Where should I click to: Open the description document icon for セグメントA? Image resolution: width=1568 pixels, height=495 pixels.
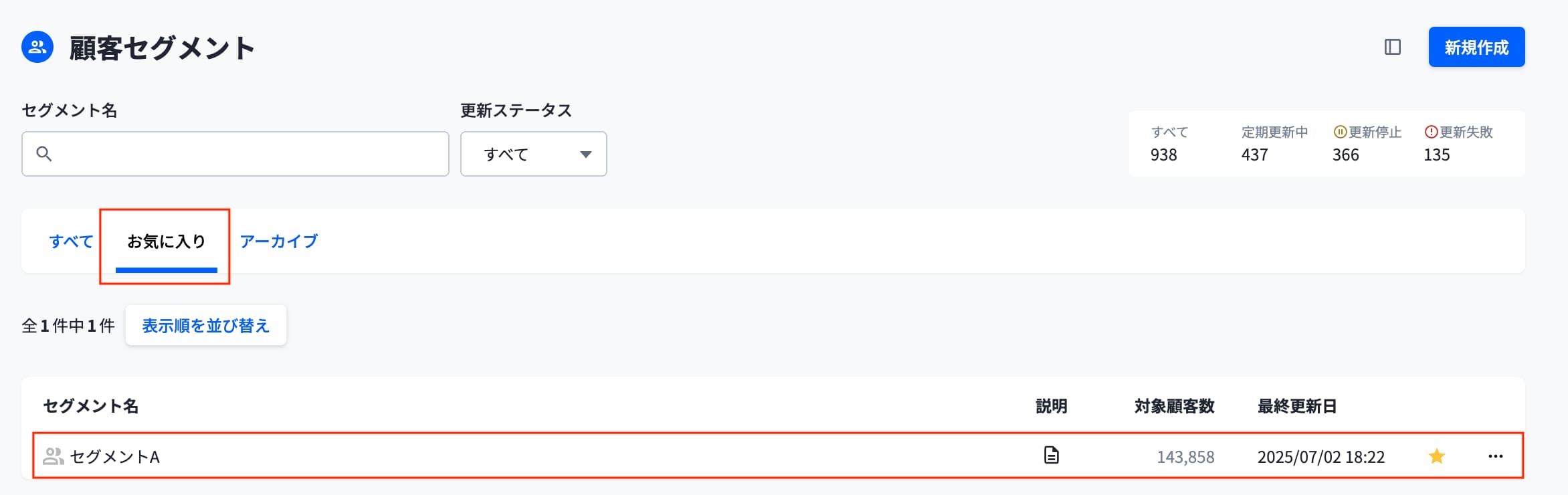coord(1051,456)
